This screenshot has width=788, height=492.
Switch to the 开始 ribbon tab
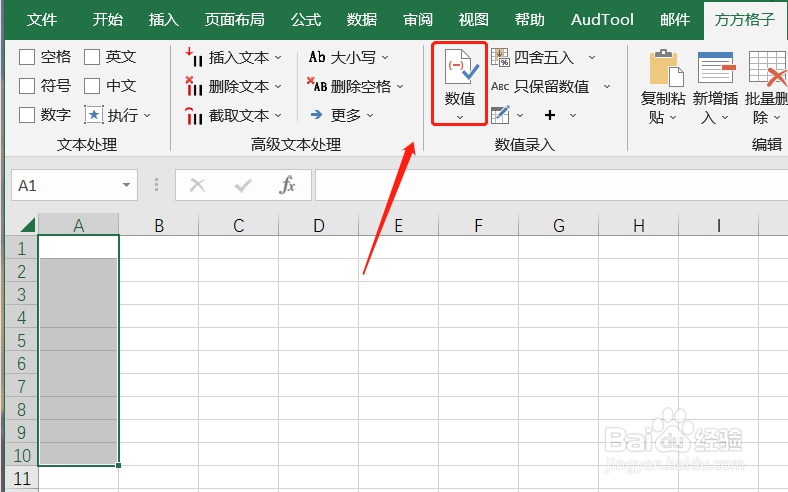pos(108,20)
